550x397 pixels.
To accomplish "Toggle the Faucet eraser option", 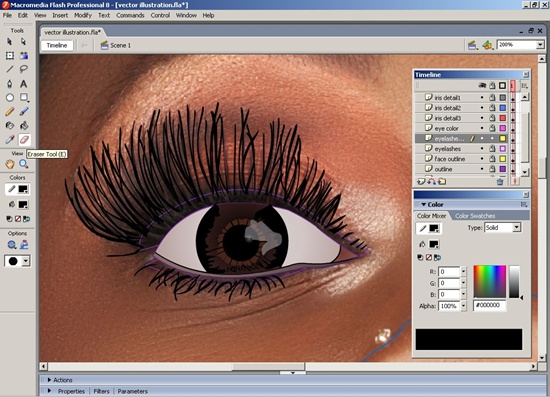I will coord(24,245).
